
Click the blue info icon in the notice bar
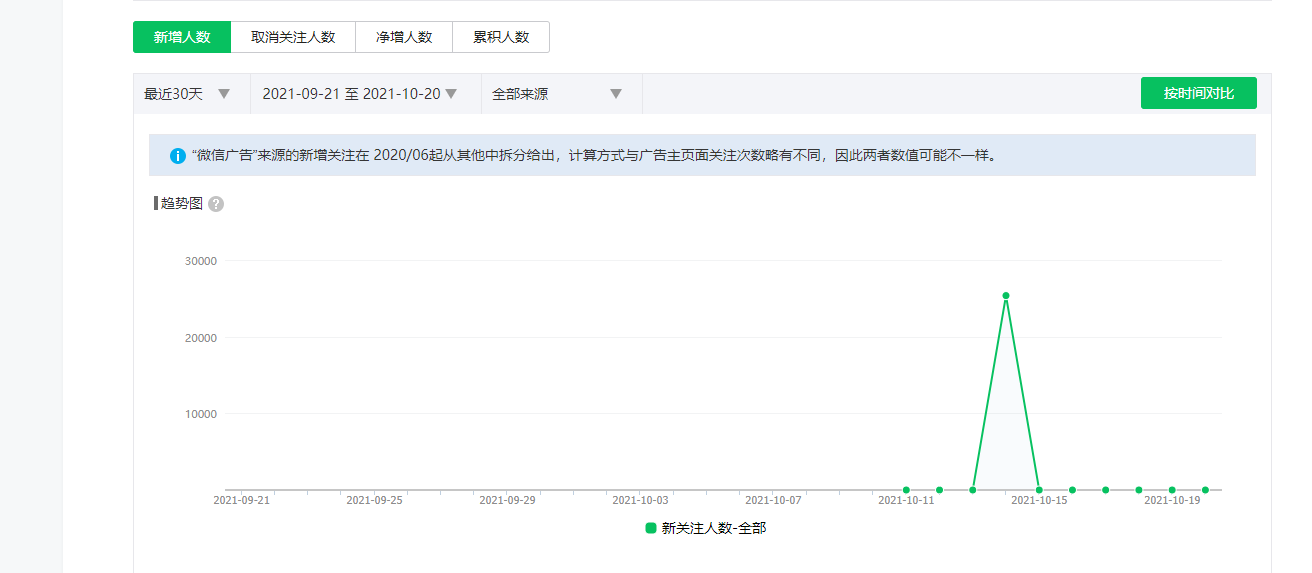(x=178, y=156)
